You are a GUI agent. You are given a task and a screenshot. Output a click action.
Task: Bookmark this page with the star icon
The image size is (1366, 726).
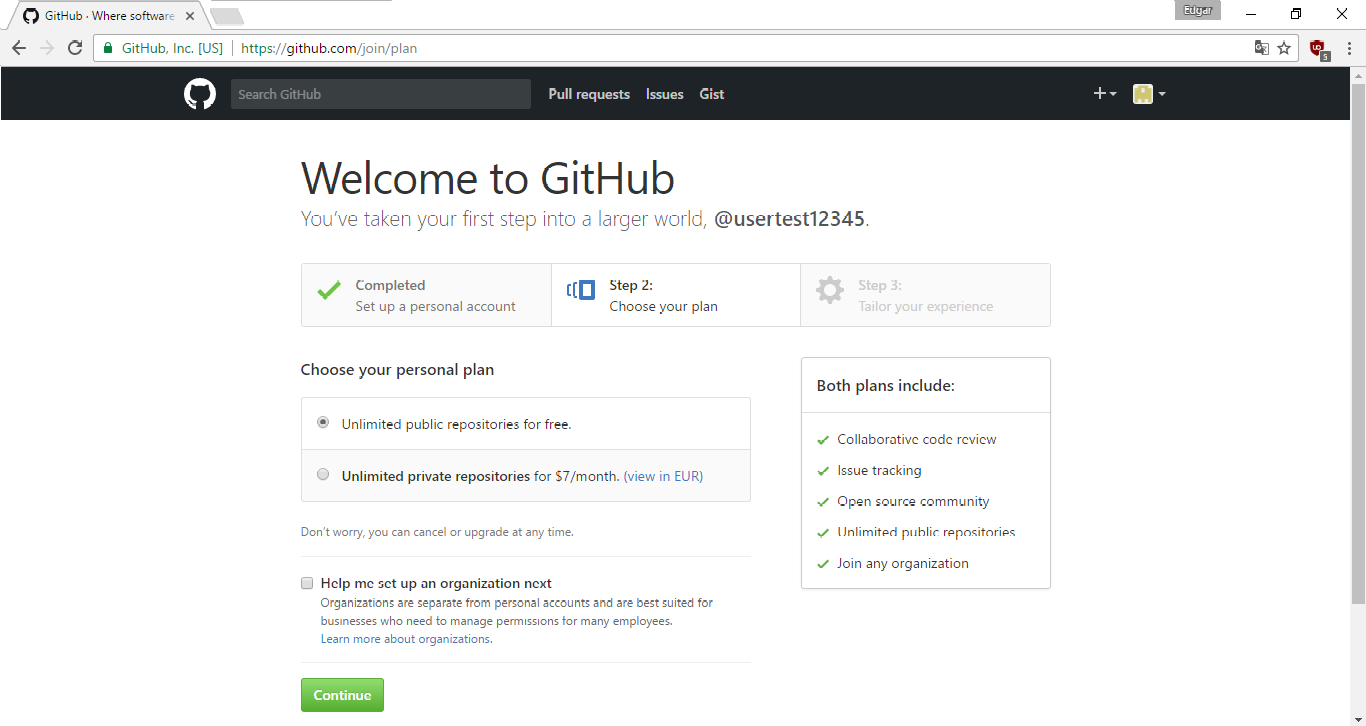click(x=1285, y=47)
